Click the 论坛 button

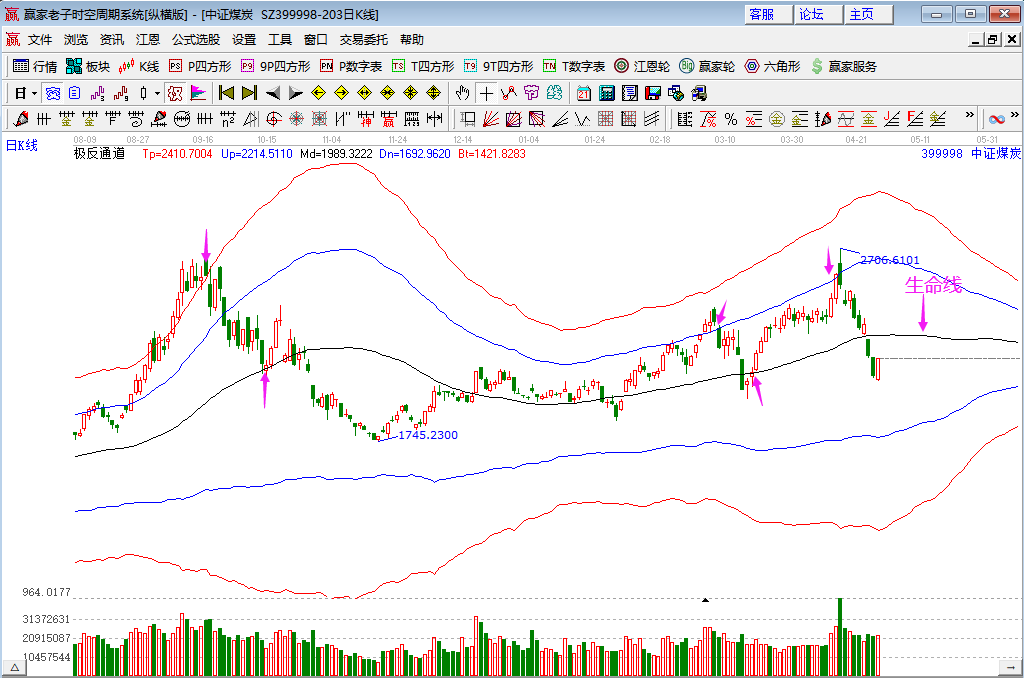pyautogui.click(x=818, y=14)
